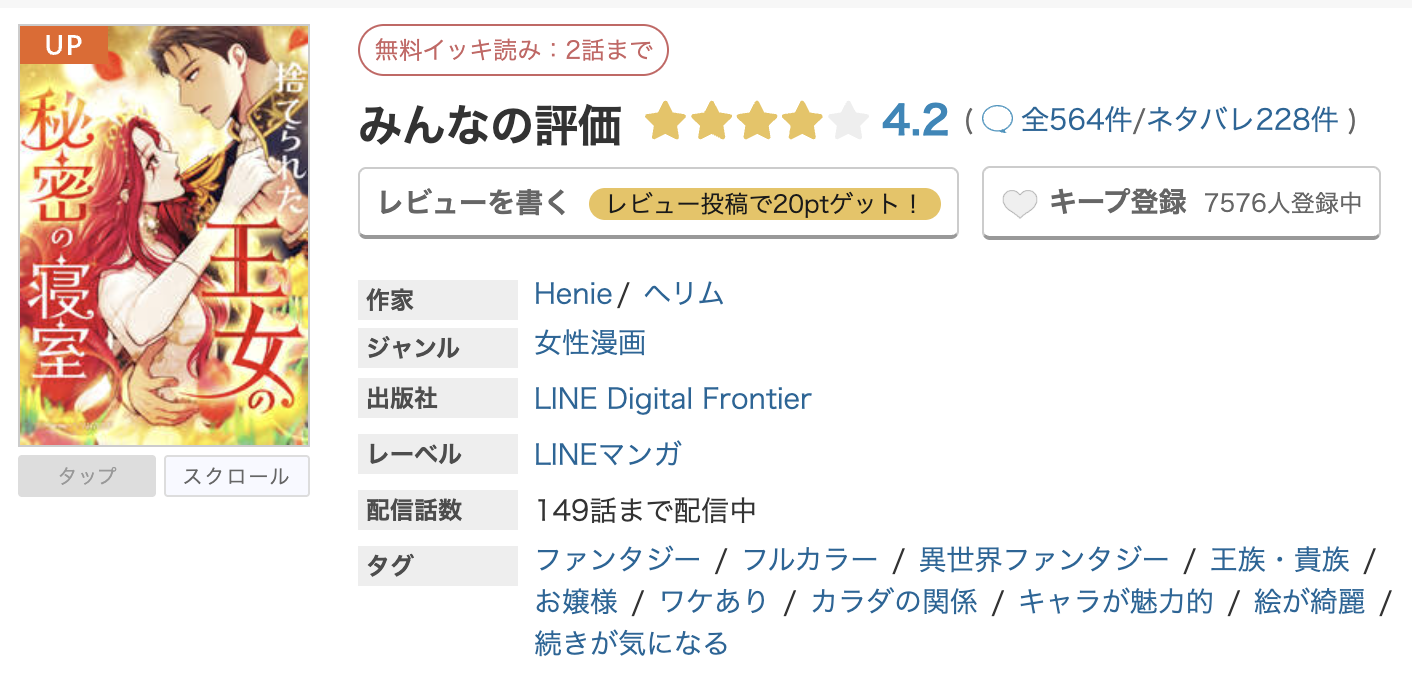
Task: Click the speech bubble icon beside review count
Action: (996, 119)
